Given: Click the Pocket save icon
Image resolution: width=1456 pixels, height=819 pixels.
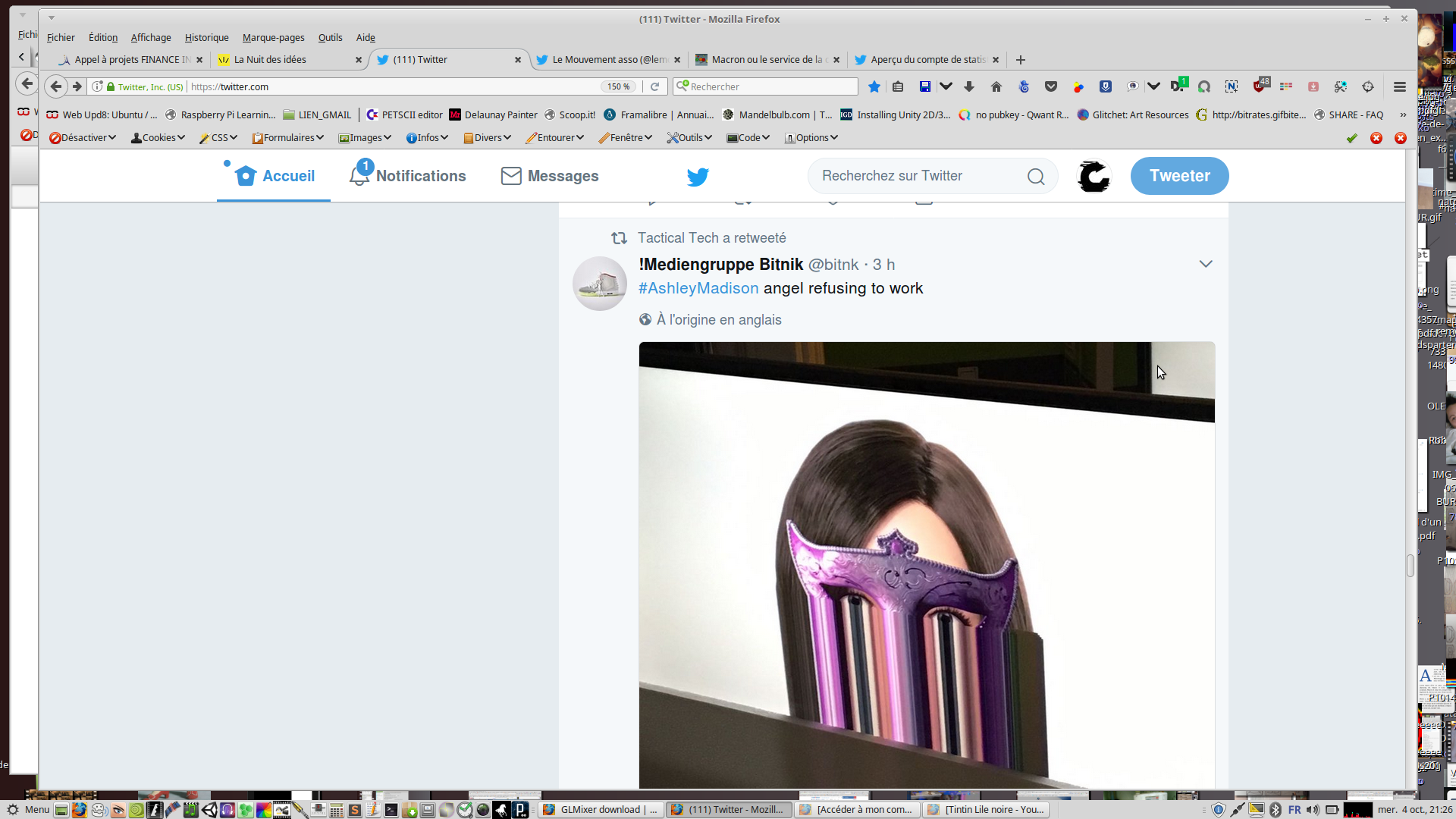Looking at the screenshot, I should (x=1051, y=86).
